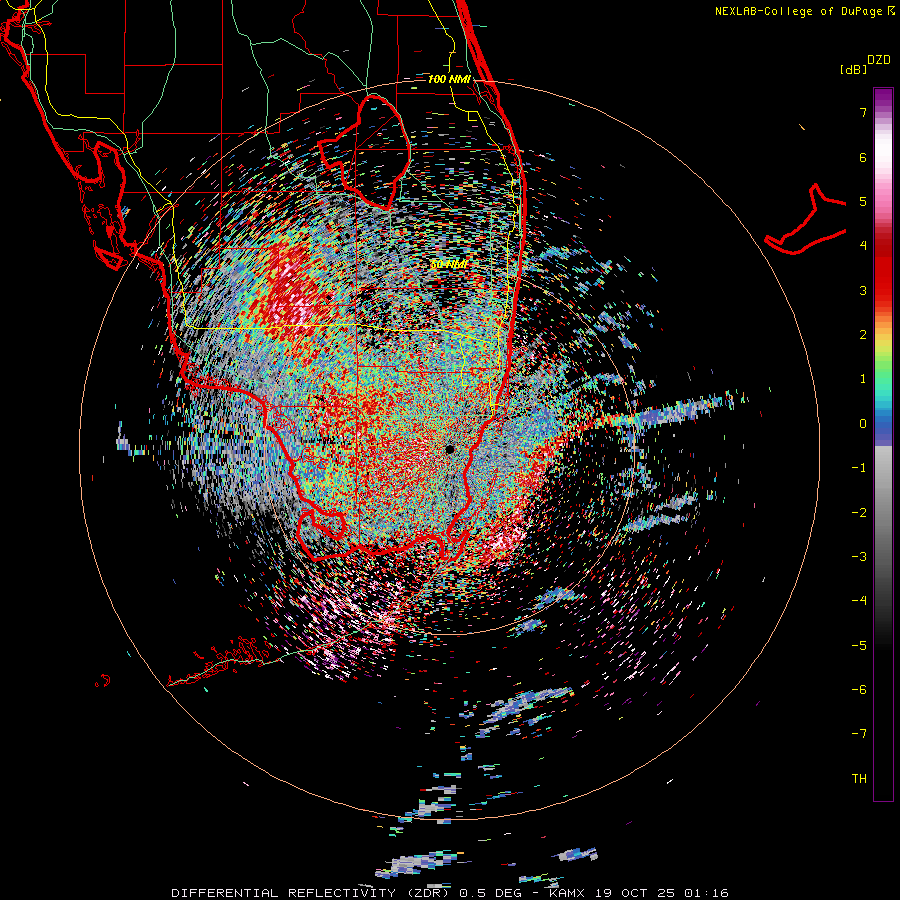The width and height of the screenshot is (900, 900).
Task: Select the 3 value on the color scale
Action: [863, 290]
